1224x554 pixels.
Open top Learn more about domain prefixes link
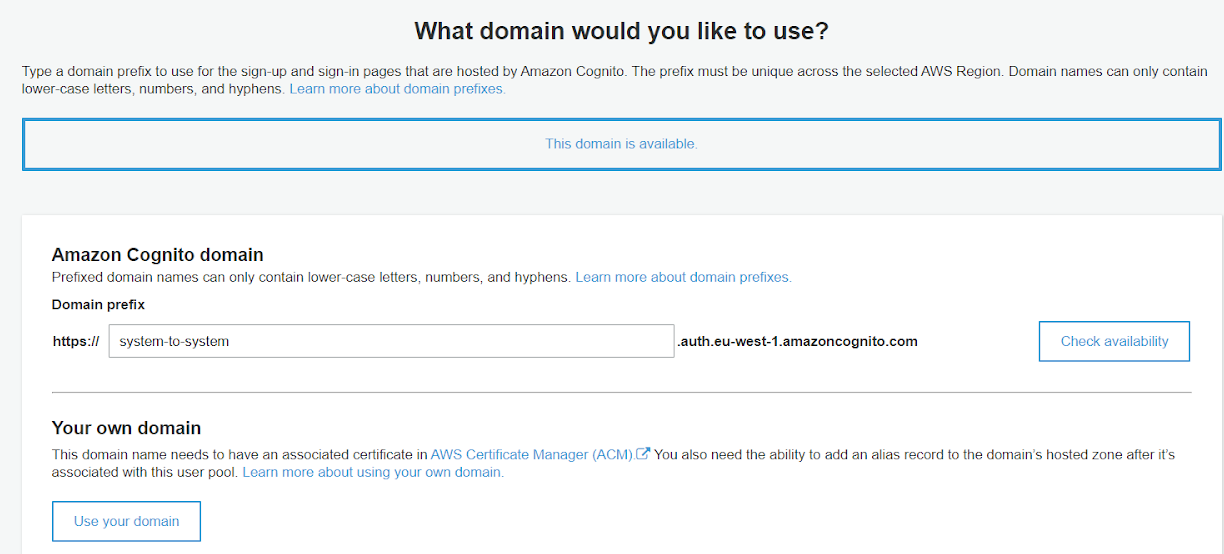click(x=397, y=89)
